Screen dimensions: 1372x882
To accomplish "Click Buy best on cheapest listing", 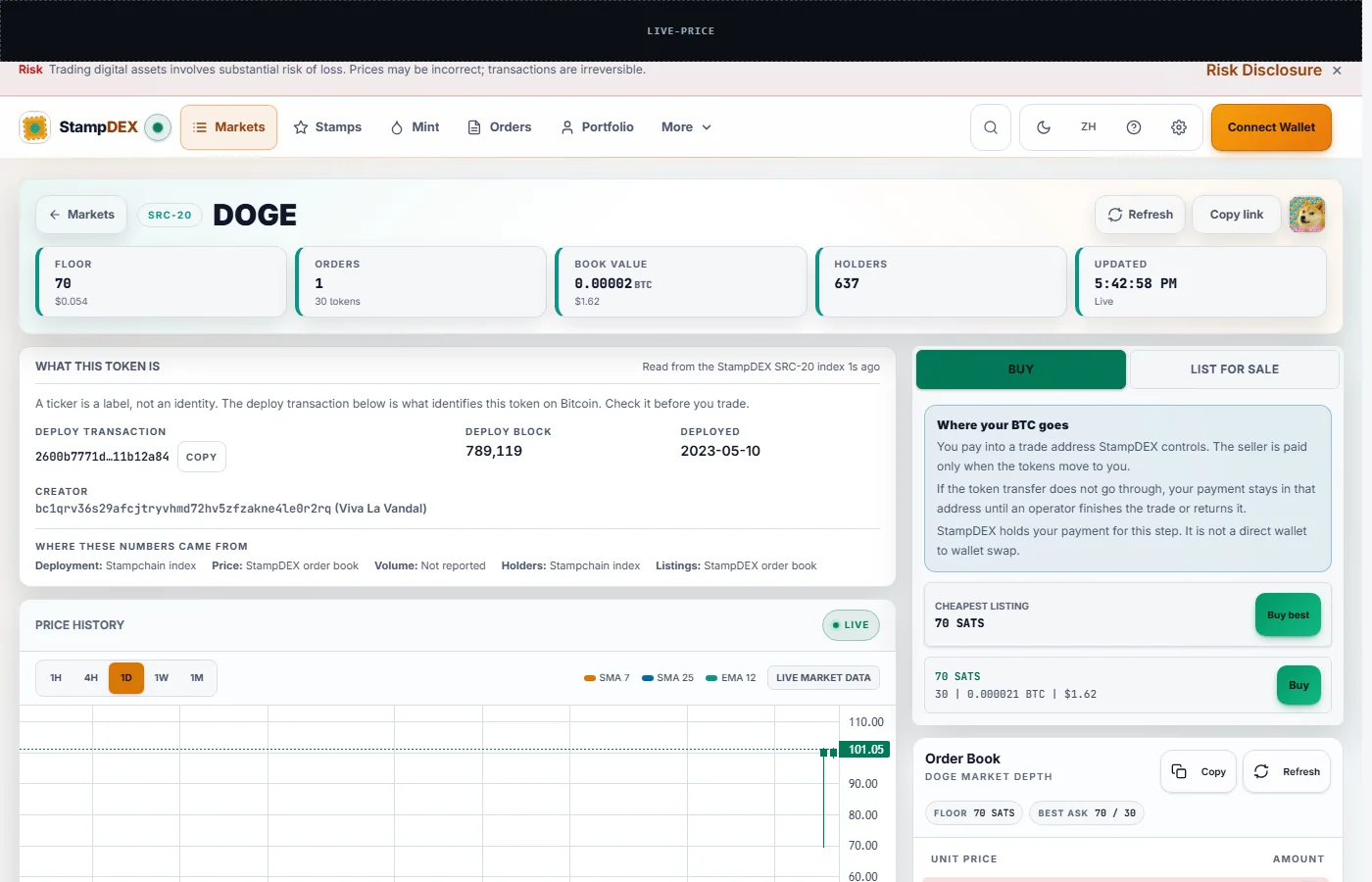I will [x=1288, y=614].
